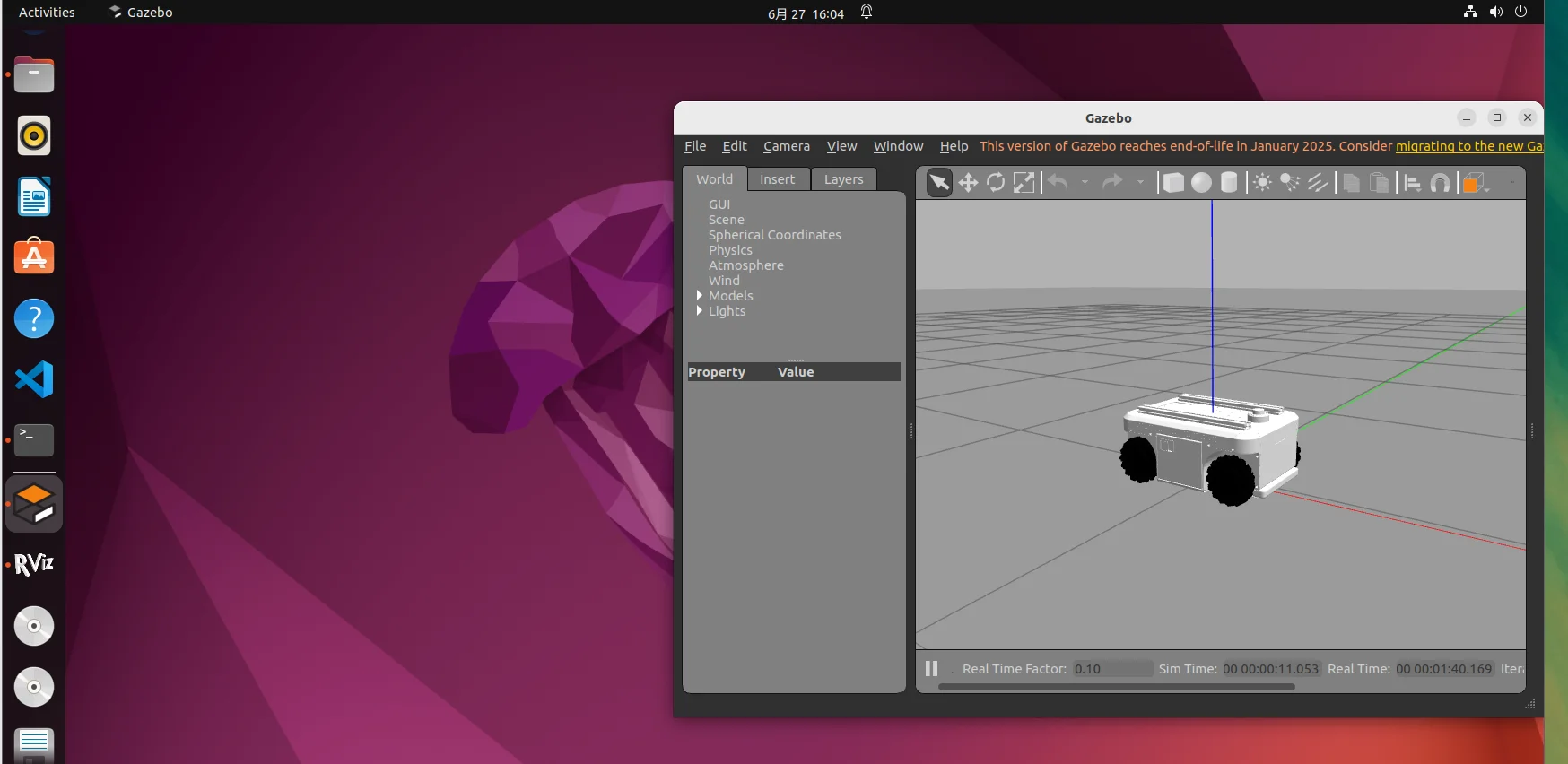Pause the simulation
Viewport: 1568px width, 764px height.
tap(931, 669)
